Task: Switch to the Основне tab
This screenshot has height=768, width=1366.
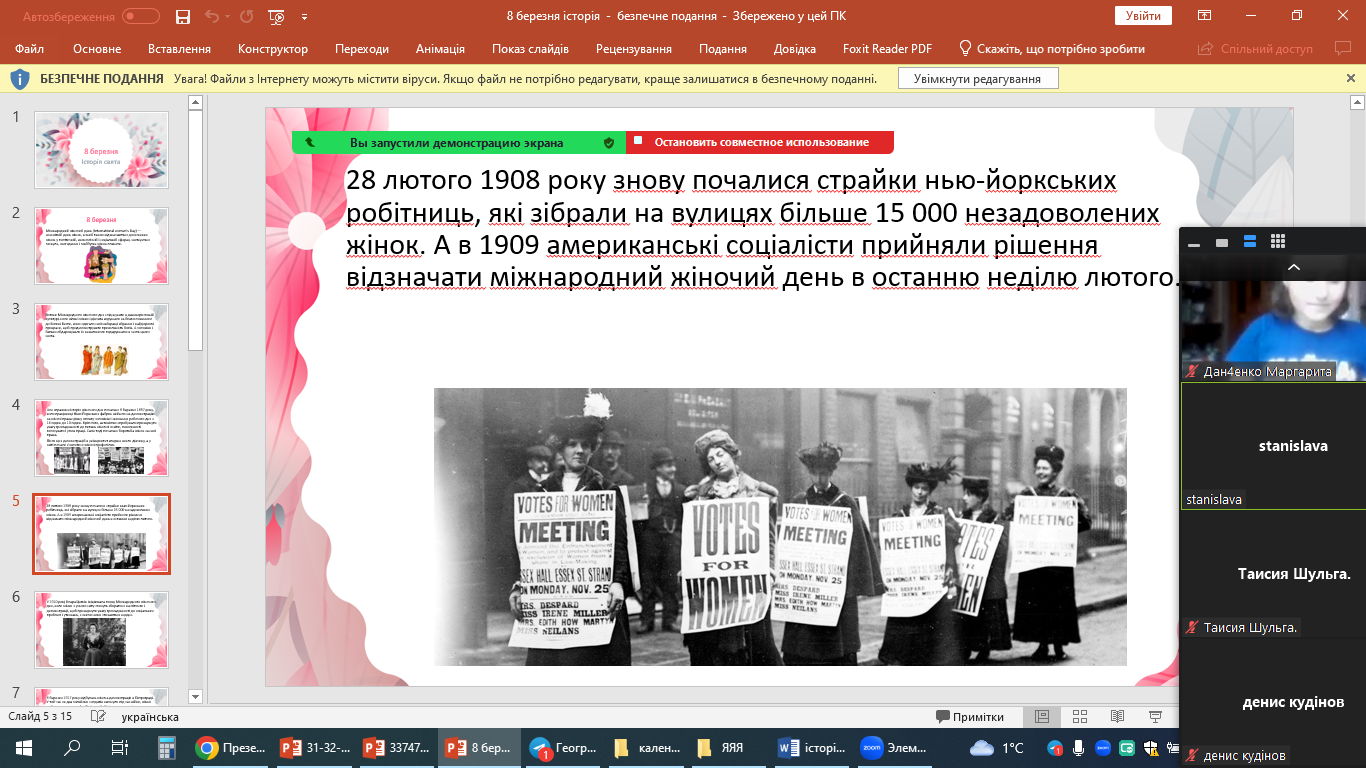Action: pos(97,49)
